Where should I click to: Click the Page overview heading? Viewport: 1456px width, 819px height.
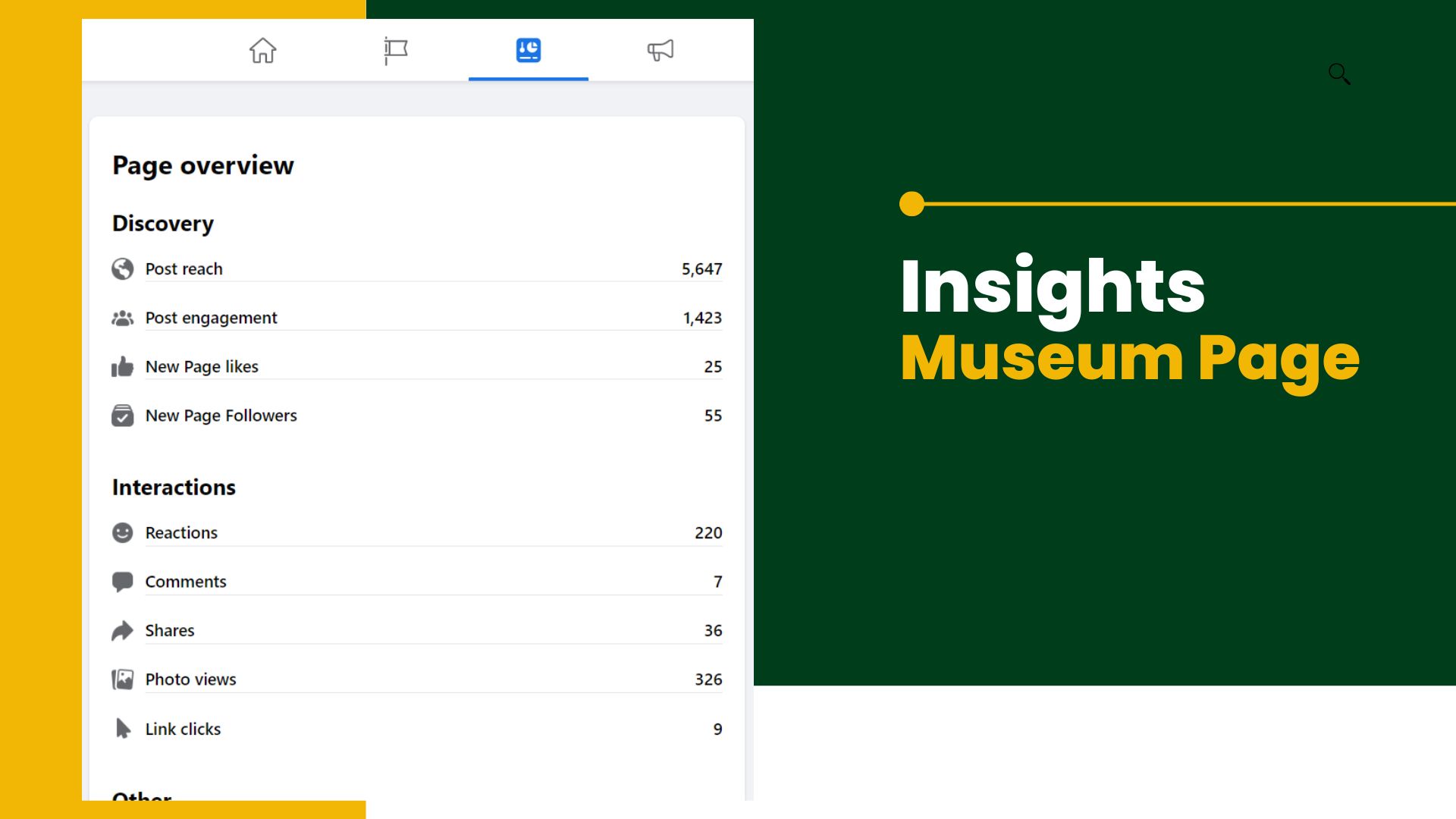(202, 165)
